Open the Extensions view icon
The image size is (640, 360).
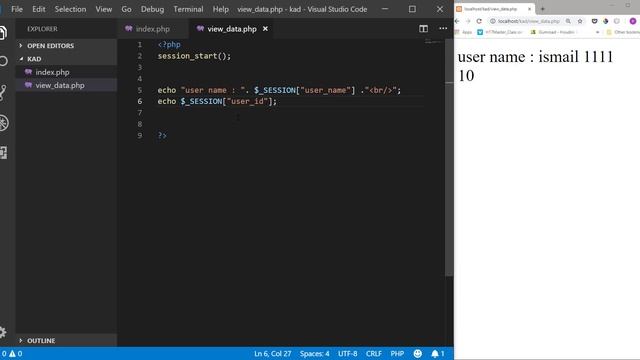tap(3, 153)
